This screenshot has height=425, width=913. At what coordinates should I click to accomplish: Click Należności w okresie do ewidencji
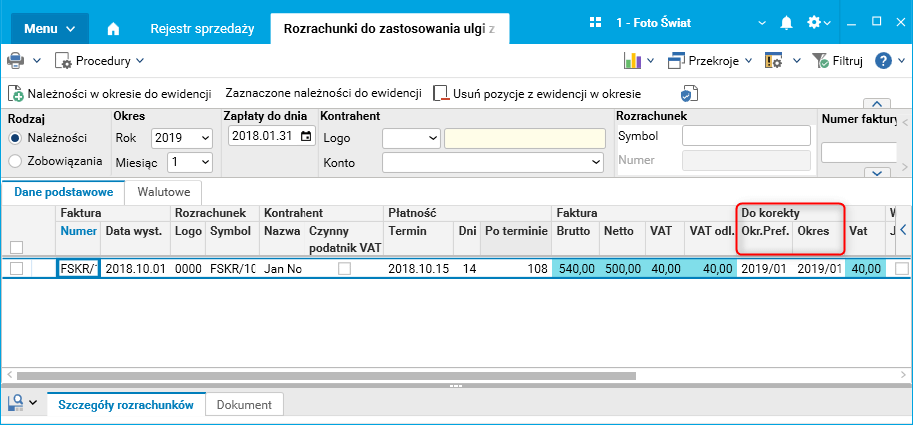click(x=109, y=94)
